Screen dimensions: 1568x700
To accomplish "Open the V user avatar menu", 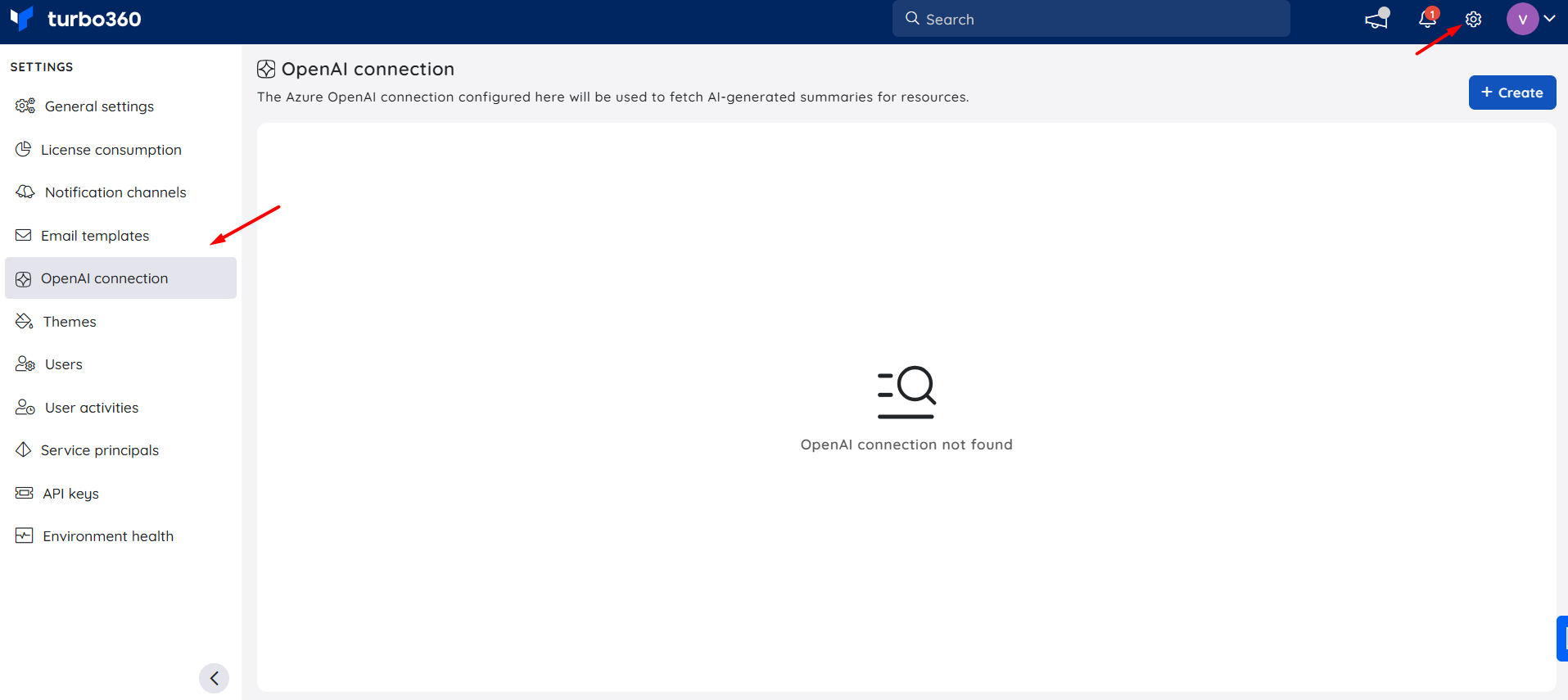I will pyautogui.click(x=1522, y=19).
